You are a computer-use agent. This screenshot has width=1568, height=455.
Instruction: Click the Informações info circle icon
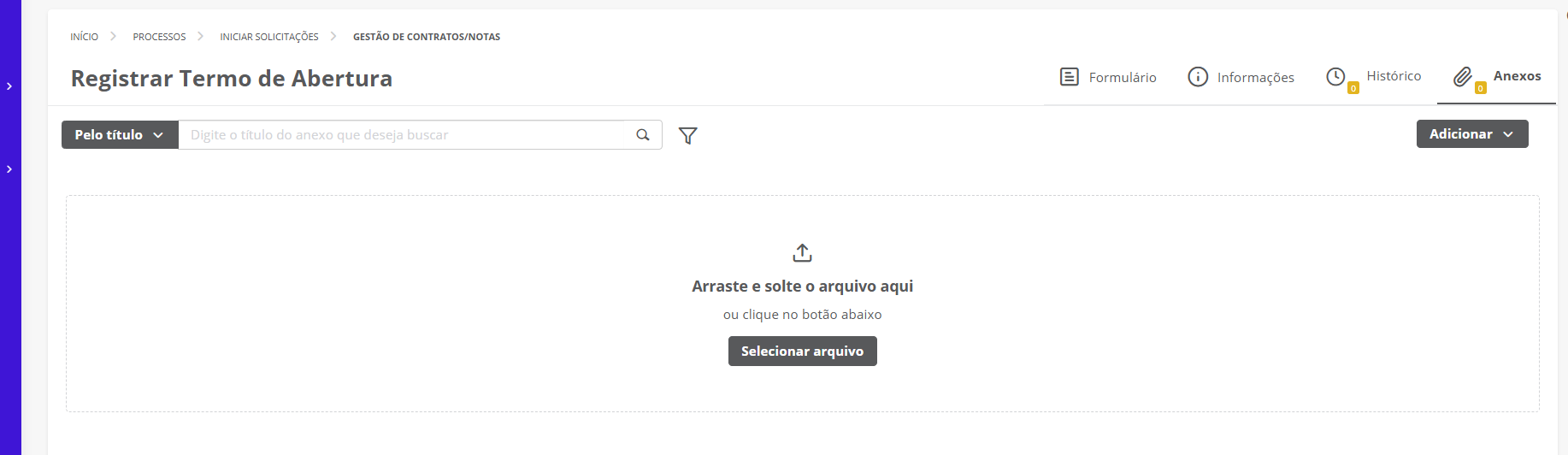pos(1198,77)
